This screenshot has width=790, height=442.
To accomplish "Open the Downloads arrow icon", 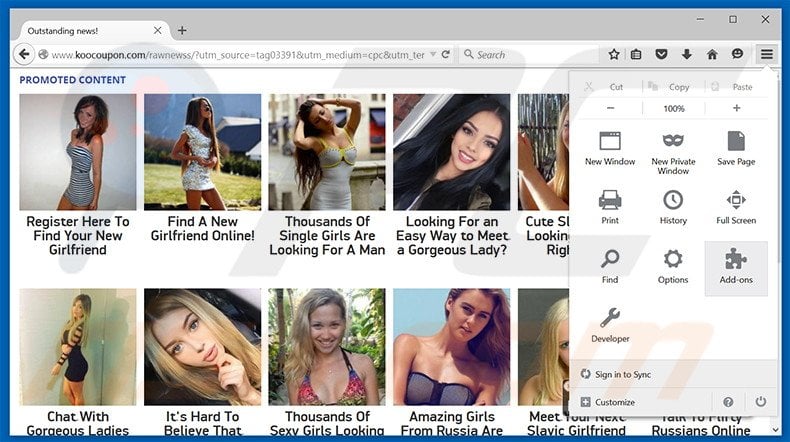I will point(686,54).
